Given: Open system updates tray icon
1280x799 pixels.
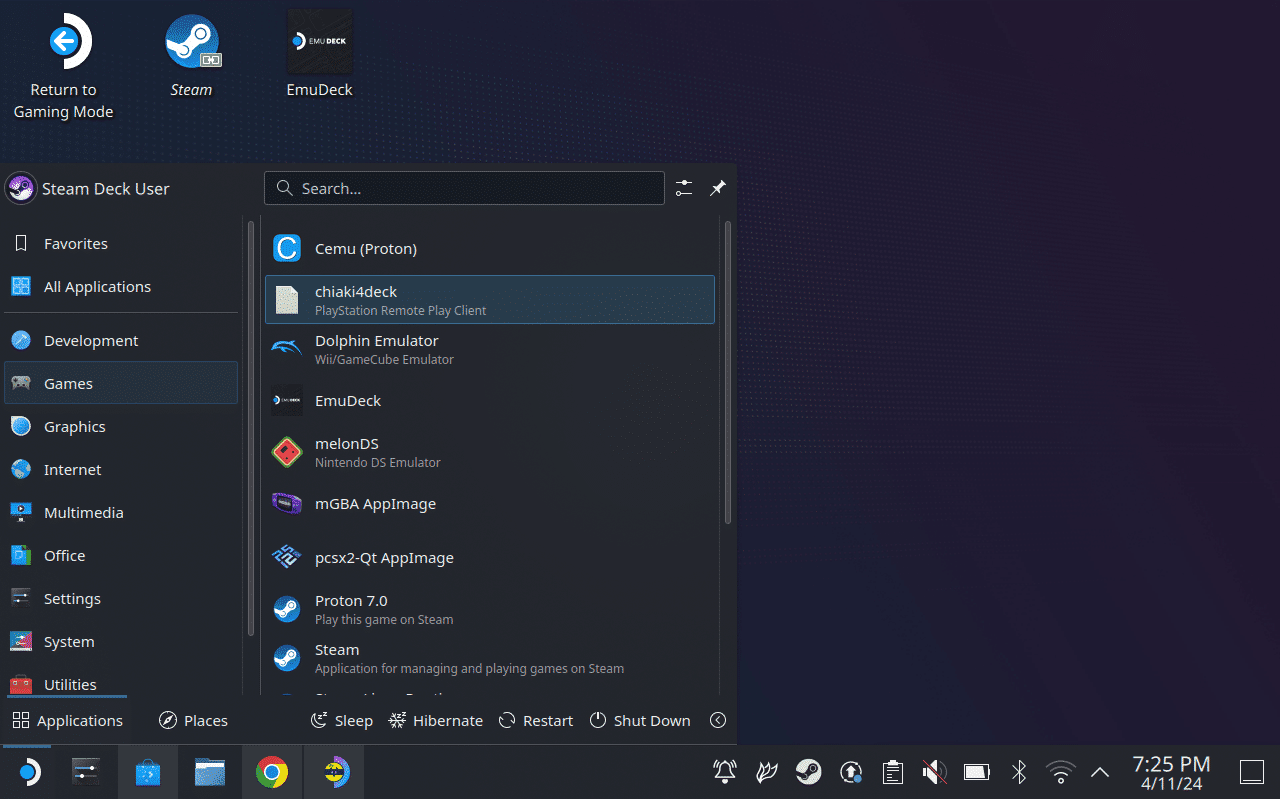Looking at the screenshot, I should point(851,772).
